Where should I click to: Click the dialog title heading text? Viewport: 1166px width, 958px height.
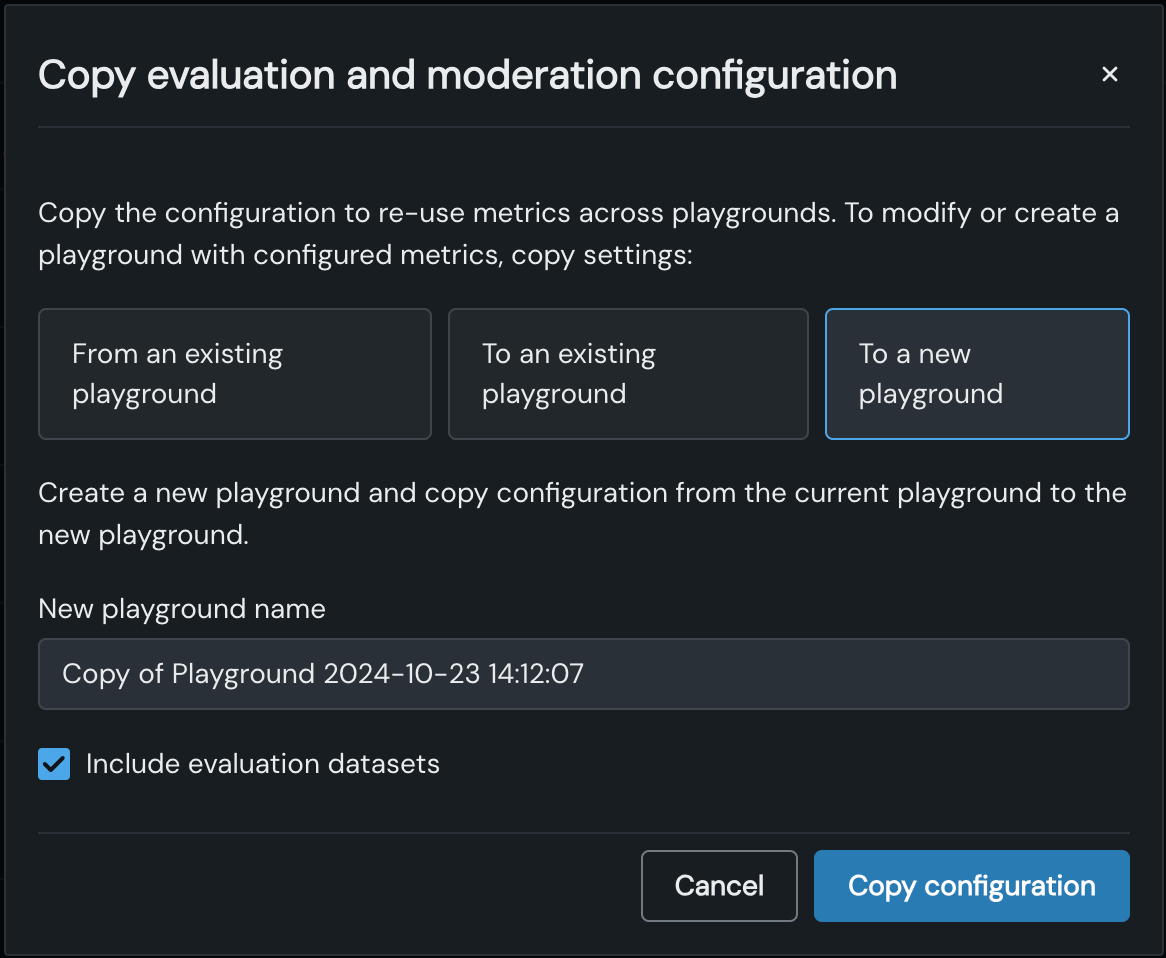pos(466,76)
